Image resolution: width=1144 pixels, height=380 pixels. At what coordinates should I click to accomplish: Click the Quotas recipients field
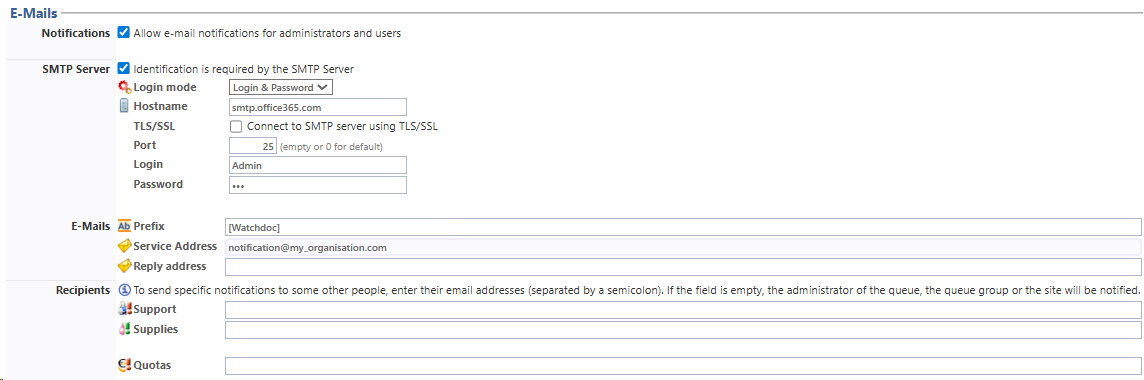coord(683,365)
